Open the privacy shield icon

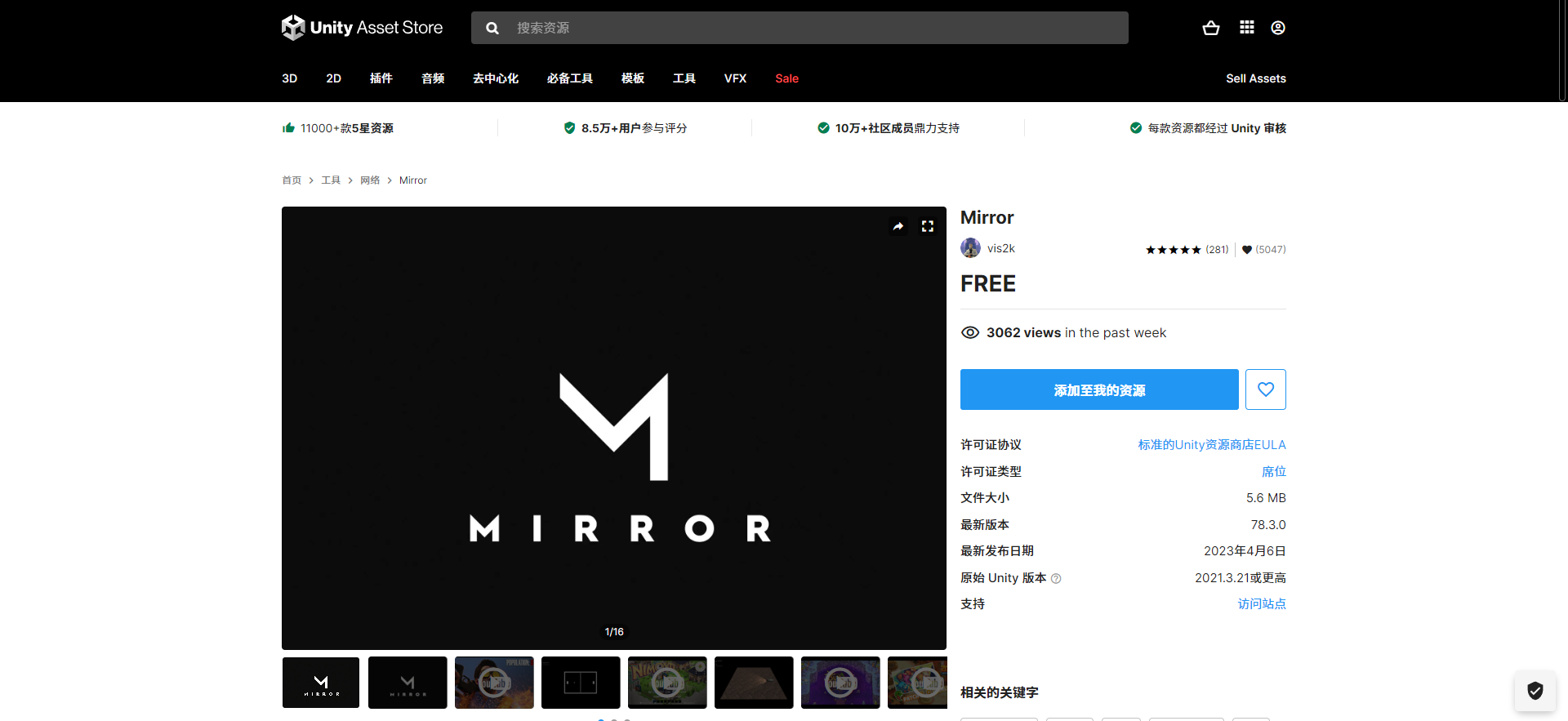click(1535, 691)
